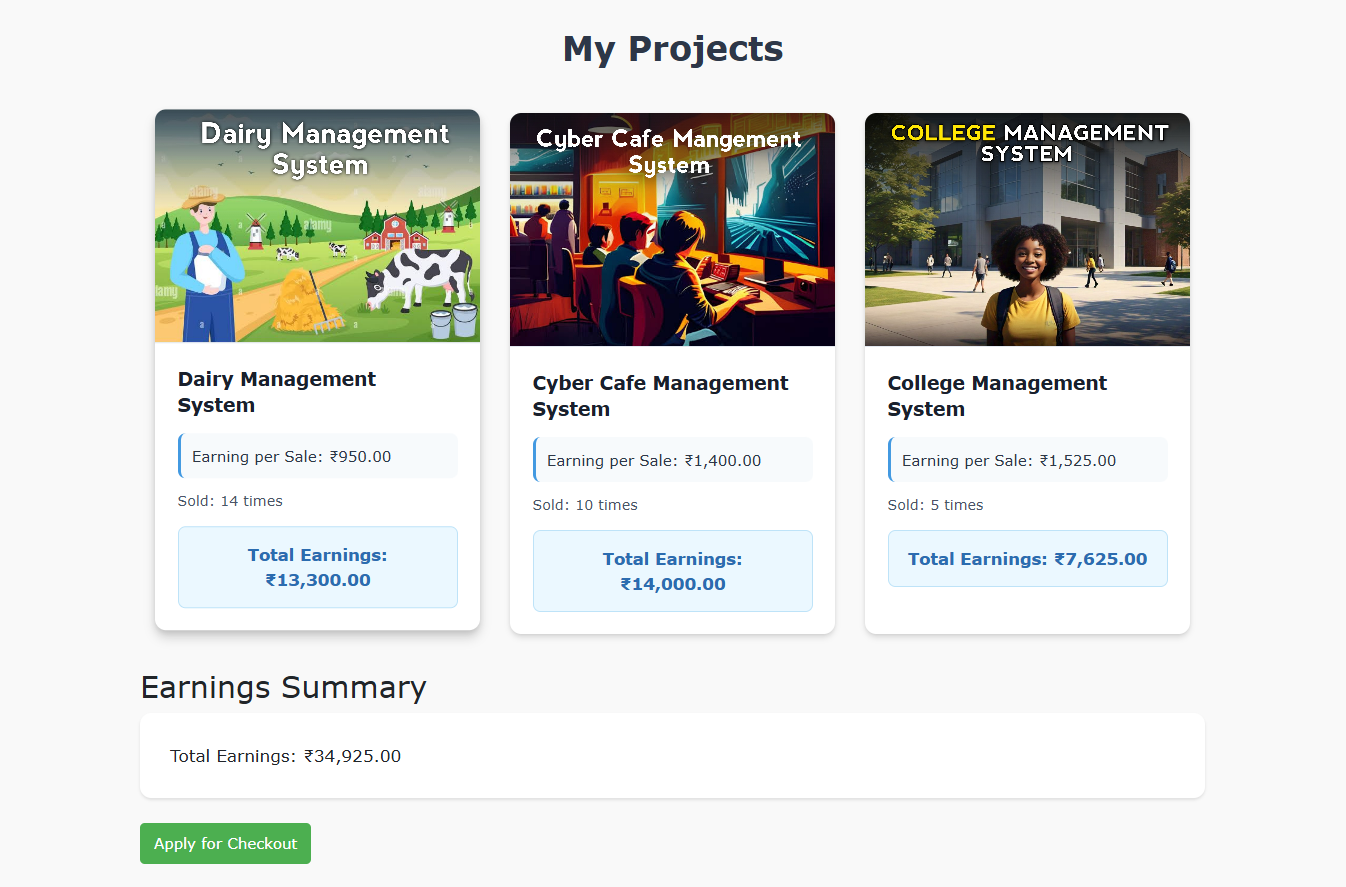Click Total Earnings ₹14,000.00 box
Viewport: 1346px width, 887px height.
[672, 571]
